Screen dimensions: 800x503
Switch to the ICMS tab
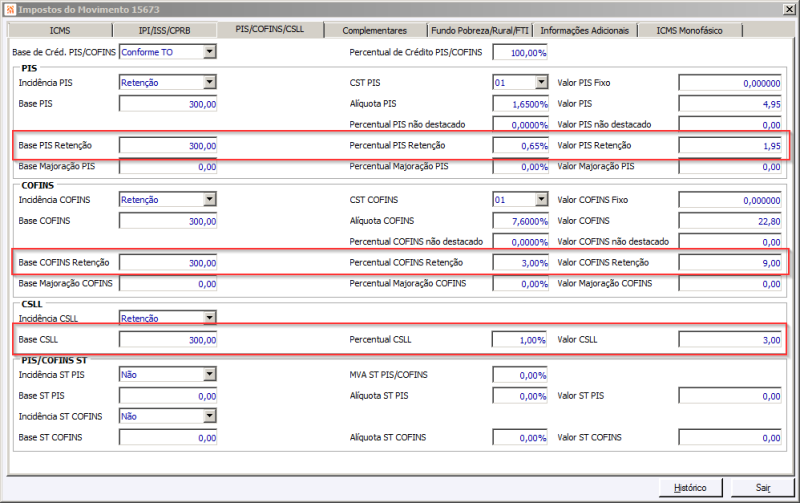click(60, 31)
